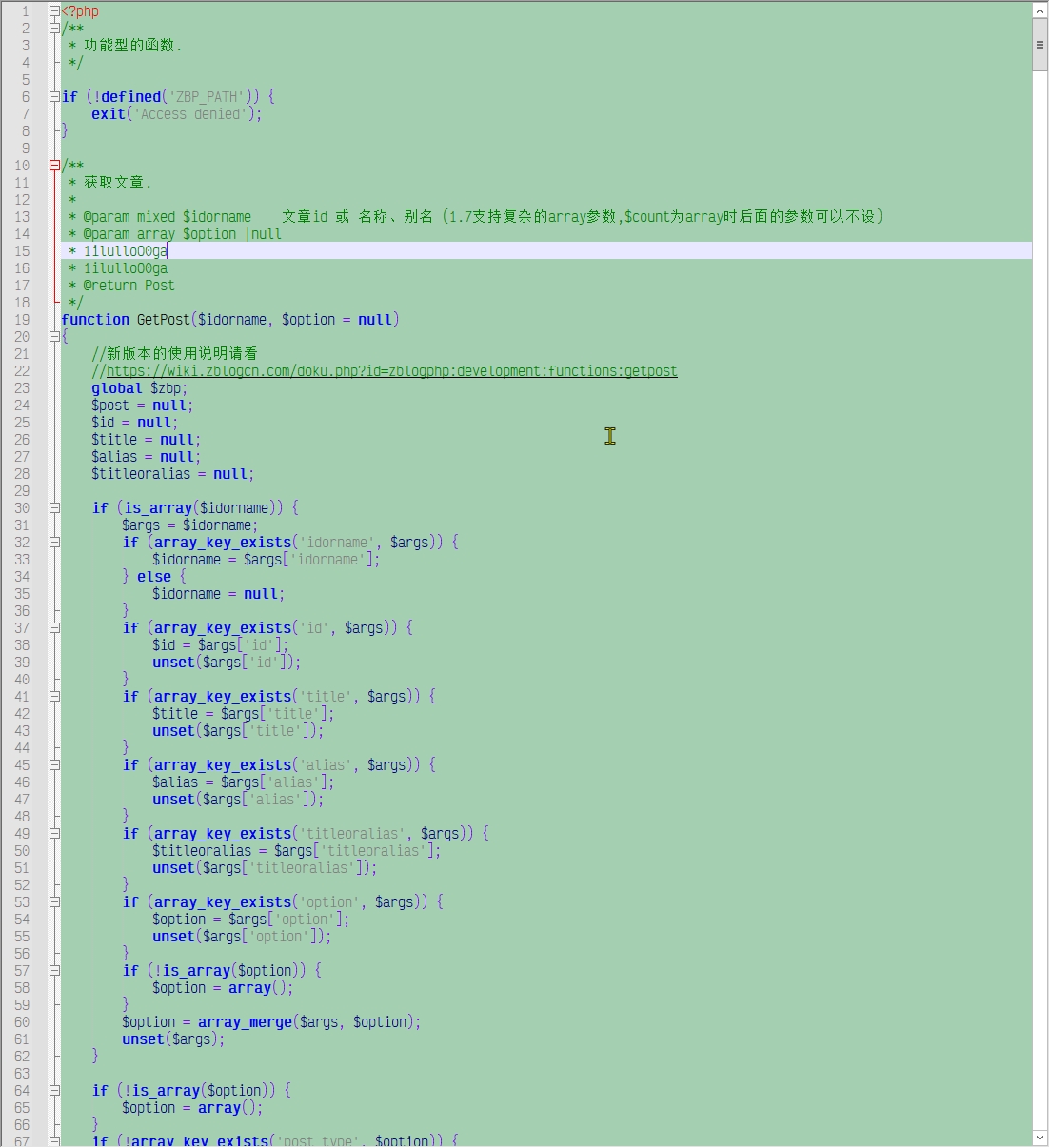Collapse the array_key_exists('title') block fold
The image size is (1050, 1148).
click(54, 697)
